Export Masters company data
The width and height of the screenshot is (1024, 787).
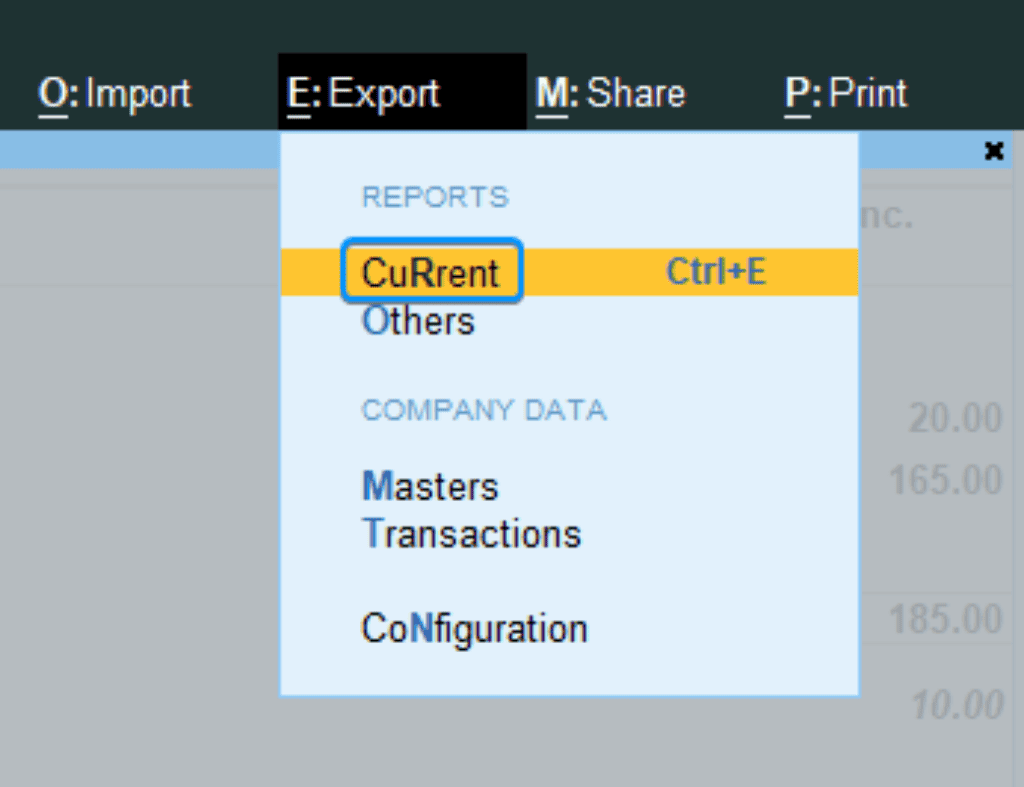tap(430, 486)
